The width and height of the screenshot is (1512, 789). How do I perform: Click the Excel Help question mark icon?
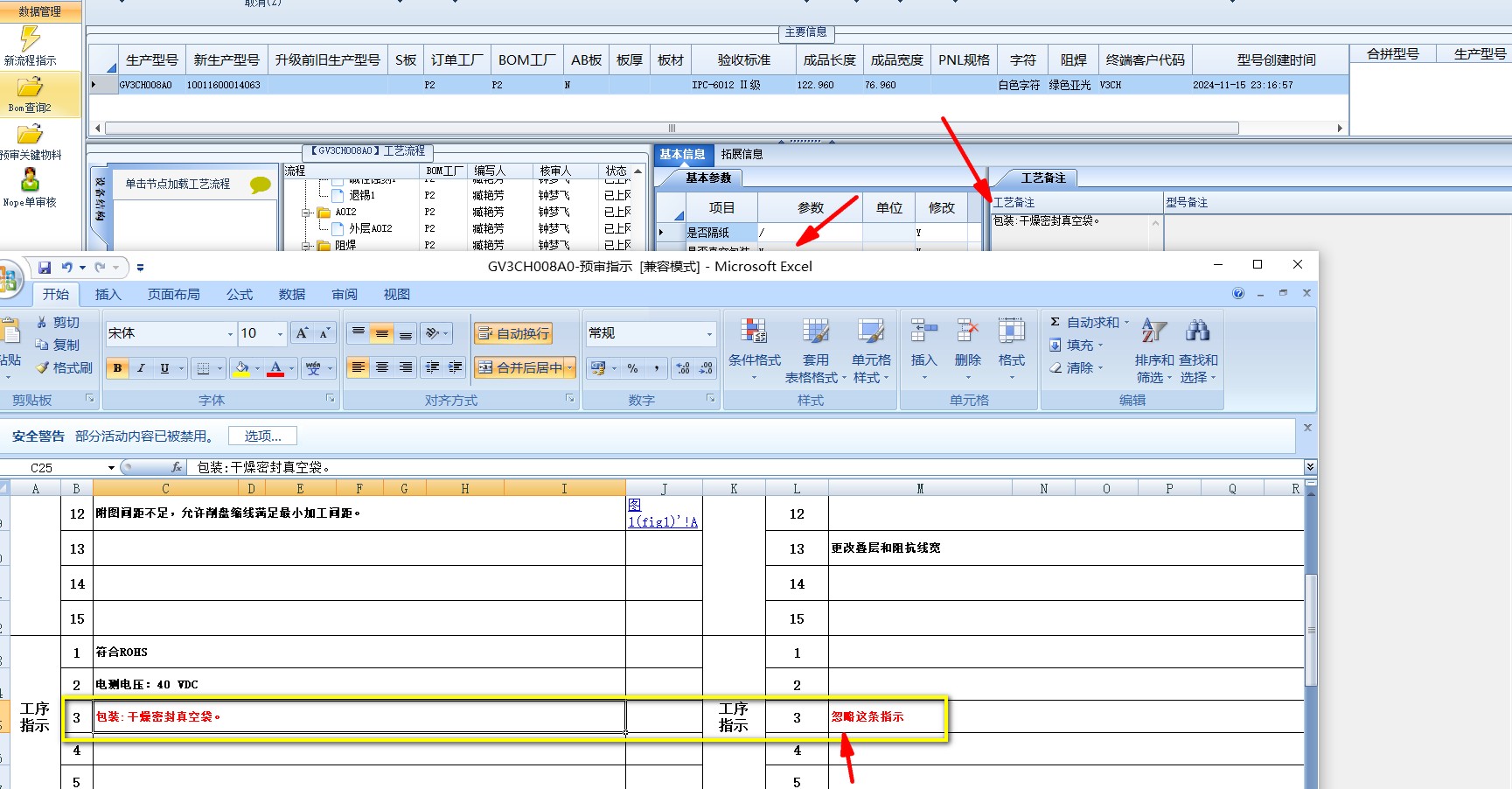(x=1238, y=294)
